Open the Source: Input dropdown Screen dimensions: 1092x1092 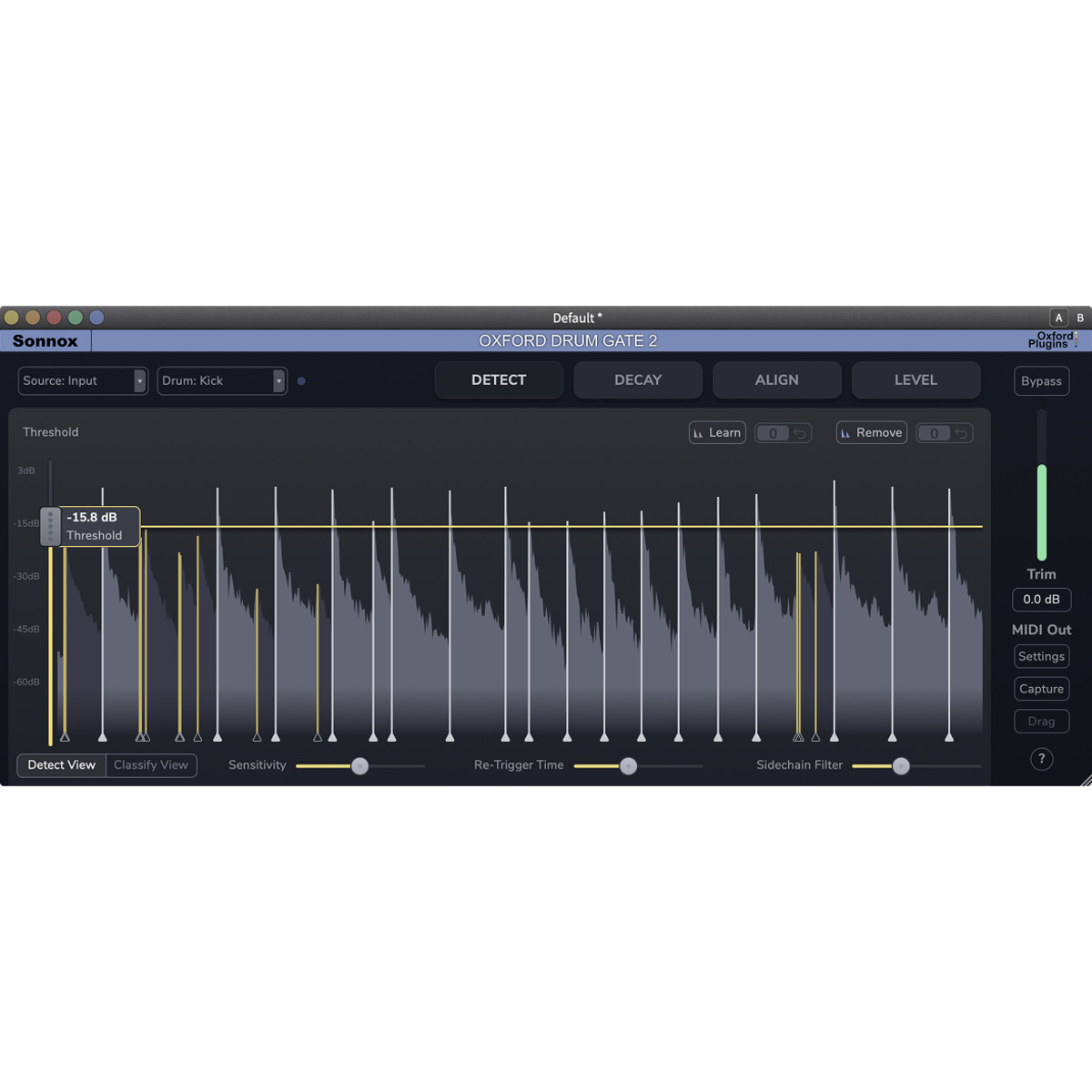[x=82, y=380]
